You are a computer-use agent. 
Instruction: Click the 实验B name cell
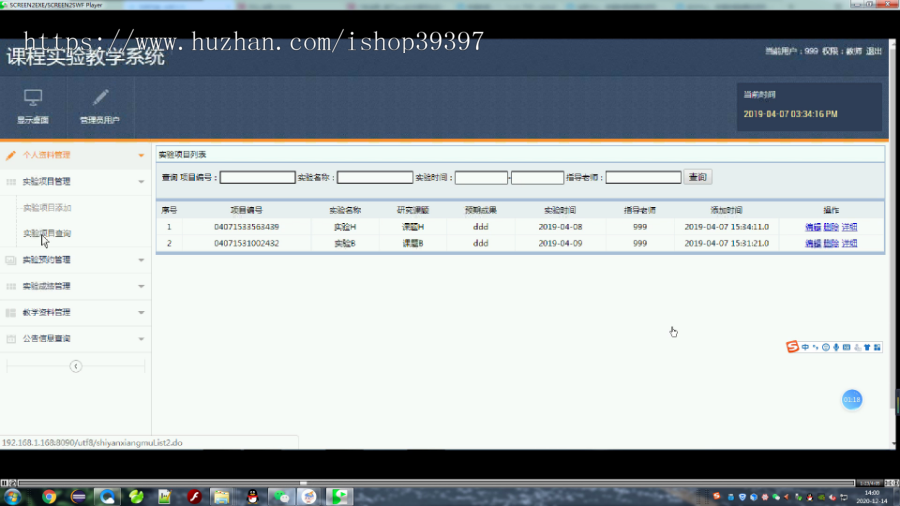(x=345, y=243)
